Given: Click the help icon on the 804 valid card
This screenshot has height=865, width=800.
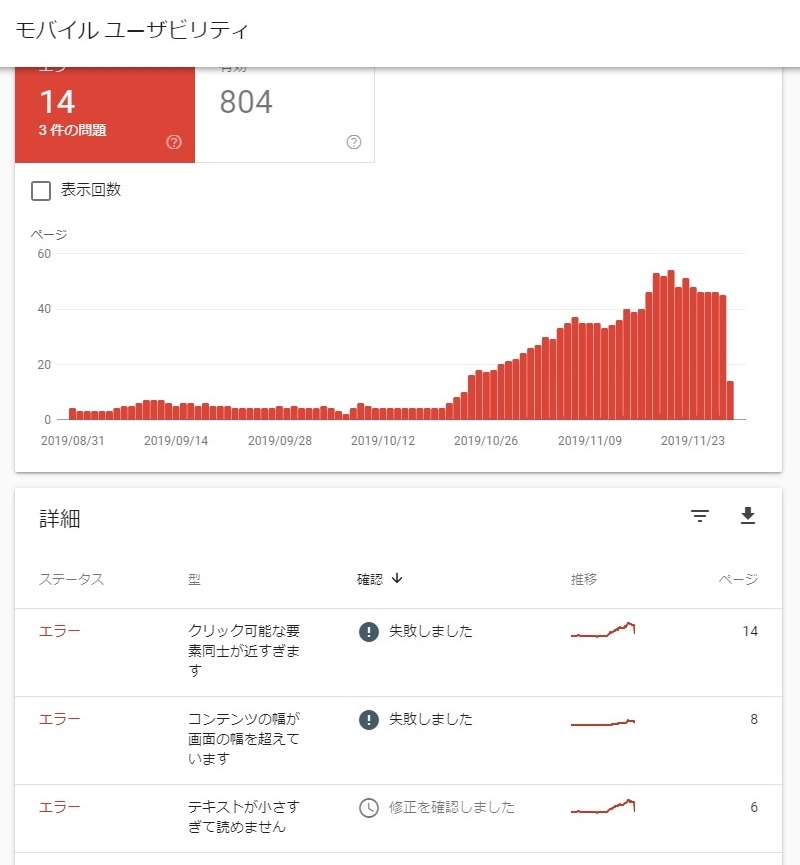Looking at the screenshot, I should [354, 142].
